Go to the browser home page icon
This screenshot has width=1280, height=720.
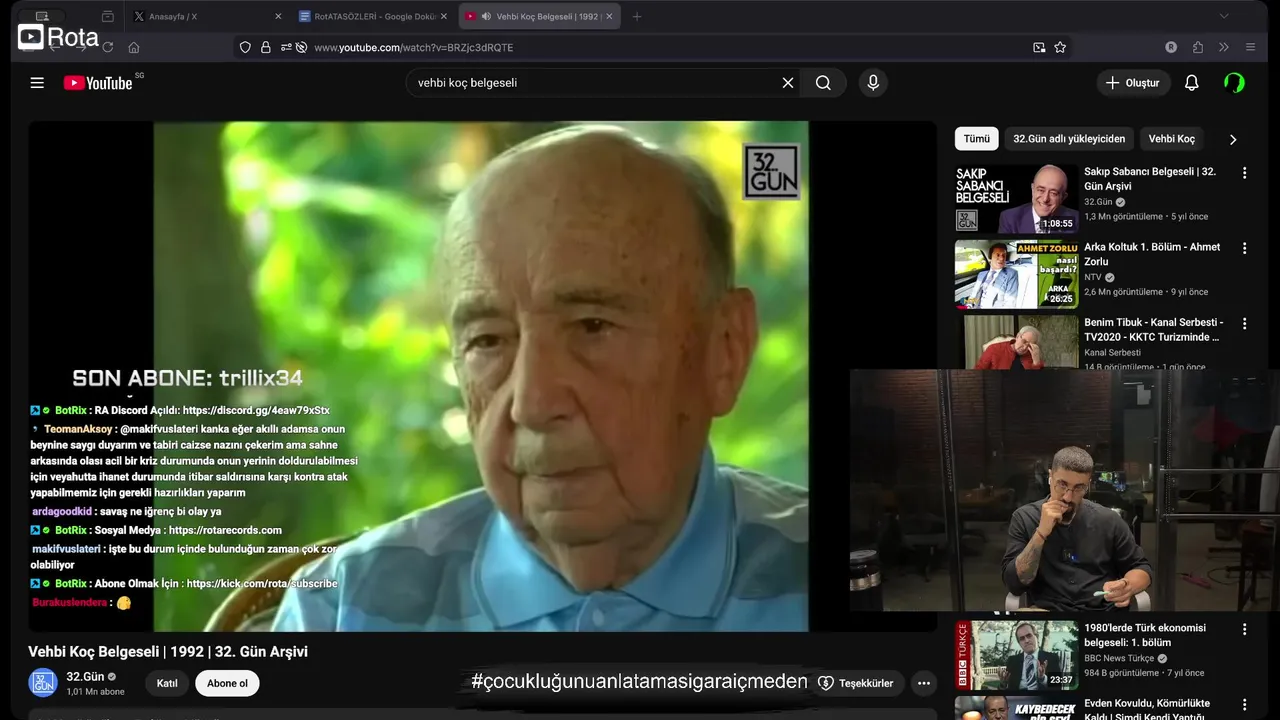click(134, 47)
